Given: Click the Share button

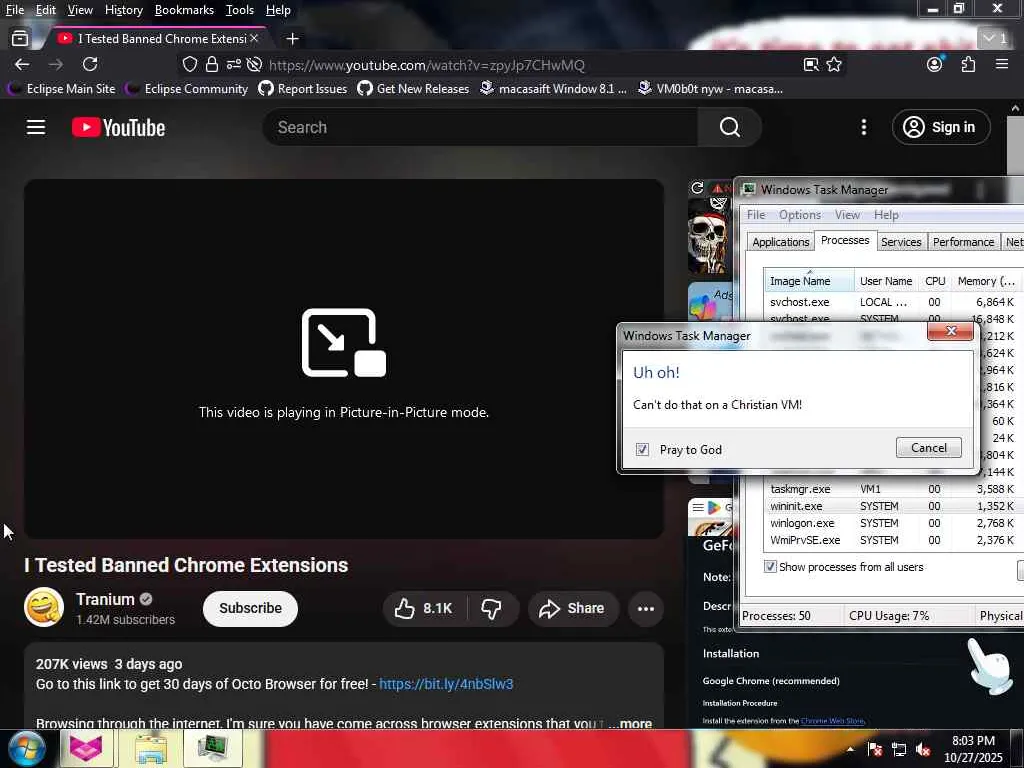Looking at the screenshot, I should (572, 609).
